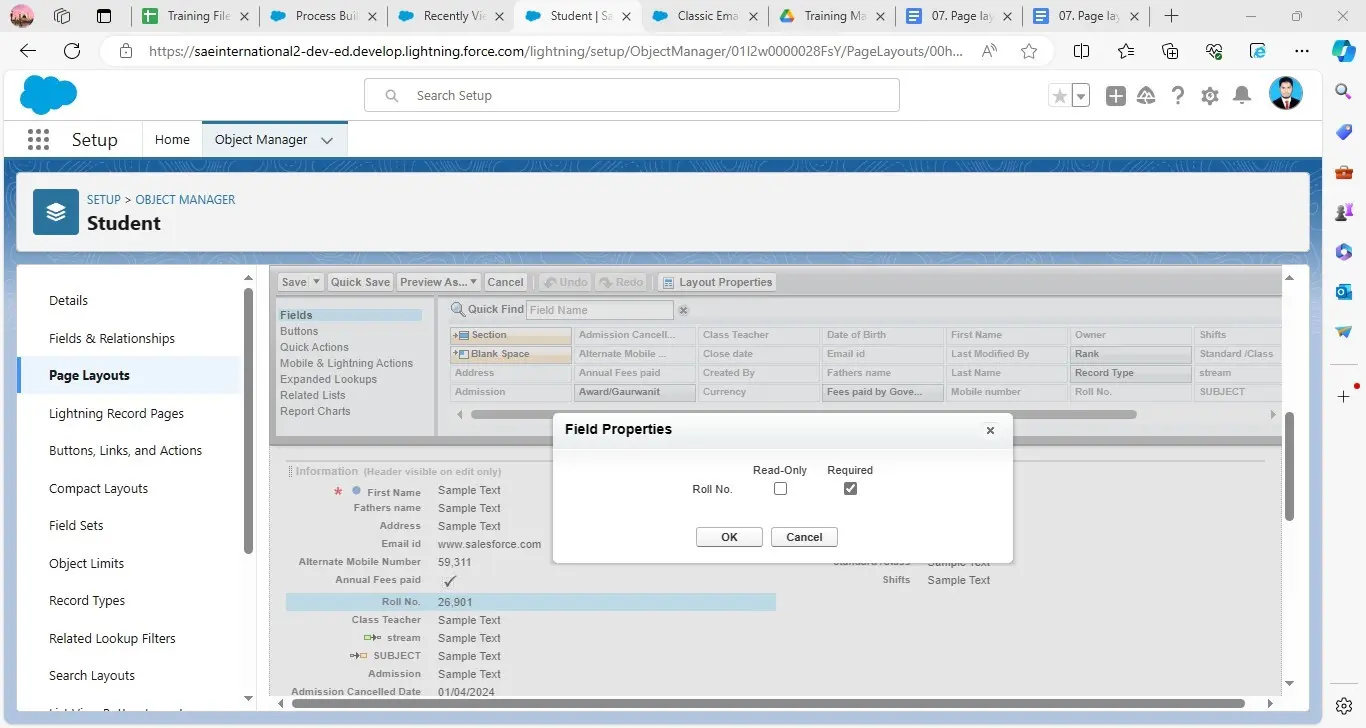Image resolution: width=1366 pixels, height=728 pixels.
Task: Open the user profile avatar
Action: (x=1285, y=94)
